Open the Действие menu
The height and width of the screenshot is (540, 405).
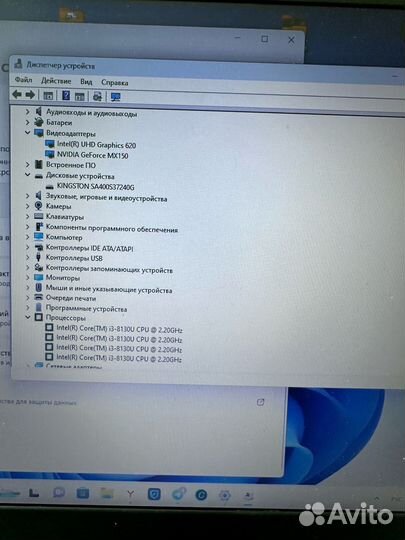56,81
